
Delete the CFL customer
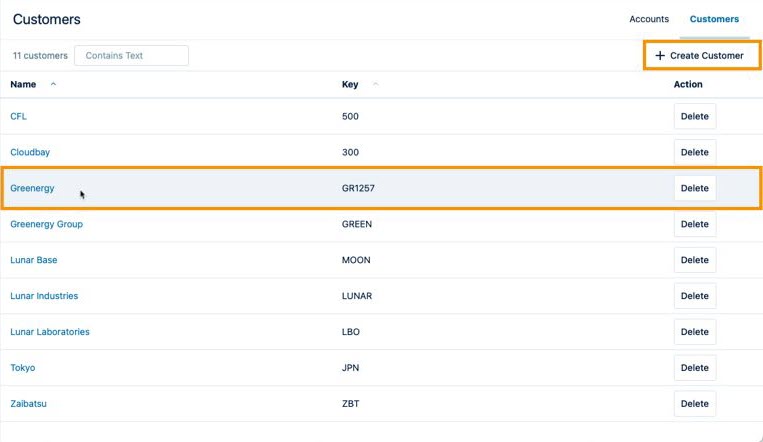click(x=694, y=116)
